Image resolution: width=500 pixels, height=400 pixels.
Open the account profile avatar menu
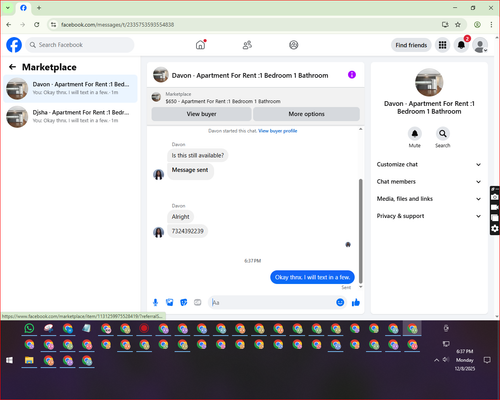(480, 45)
